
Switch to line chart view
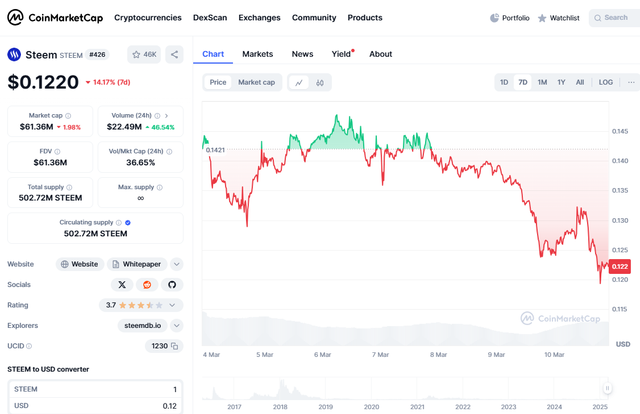click(x=299, y=82)
